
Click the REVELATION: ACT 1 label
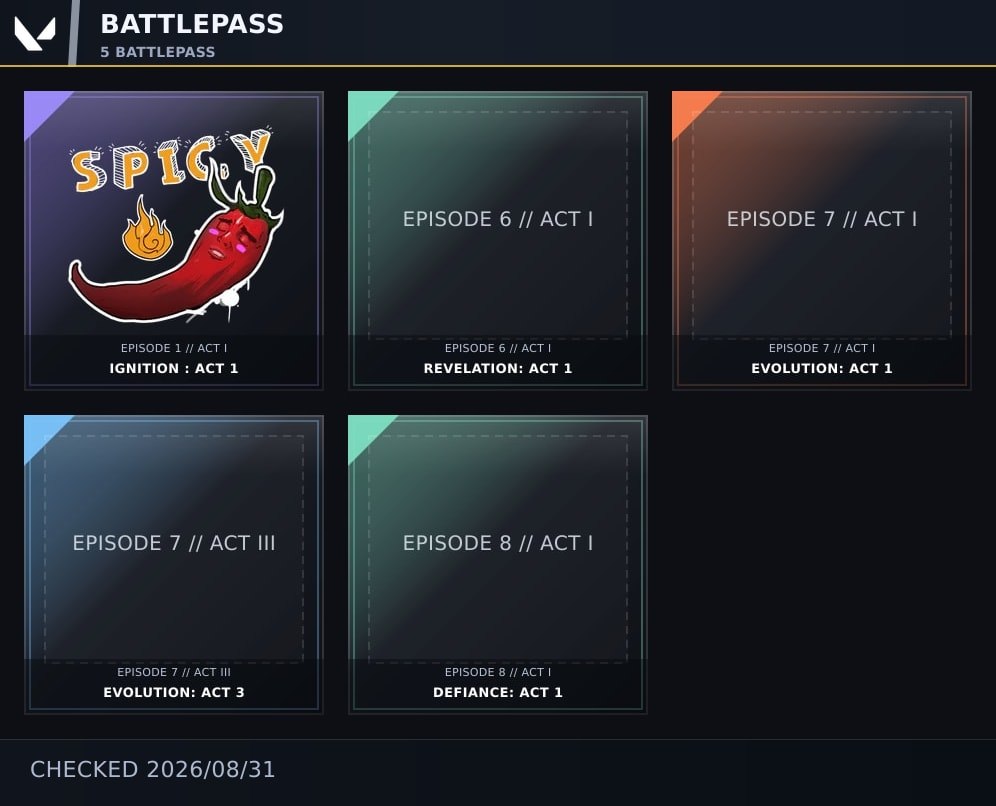[x=498, y=368]
